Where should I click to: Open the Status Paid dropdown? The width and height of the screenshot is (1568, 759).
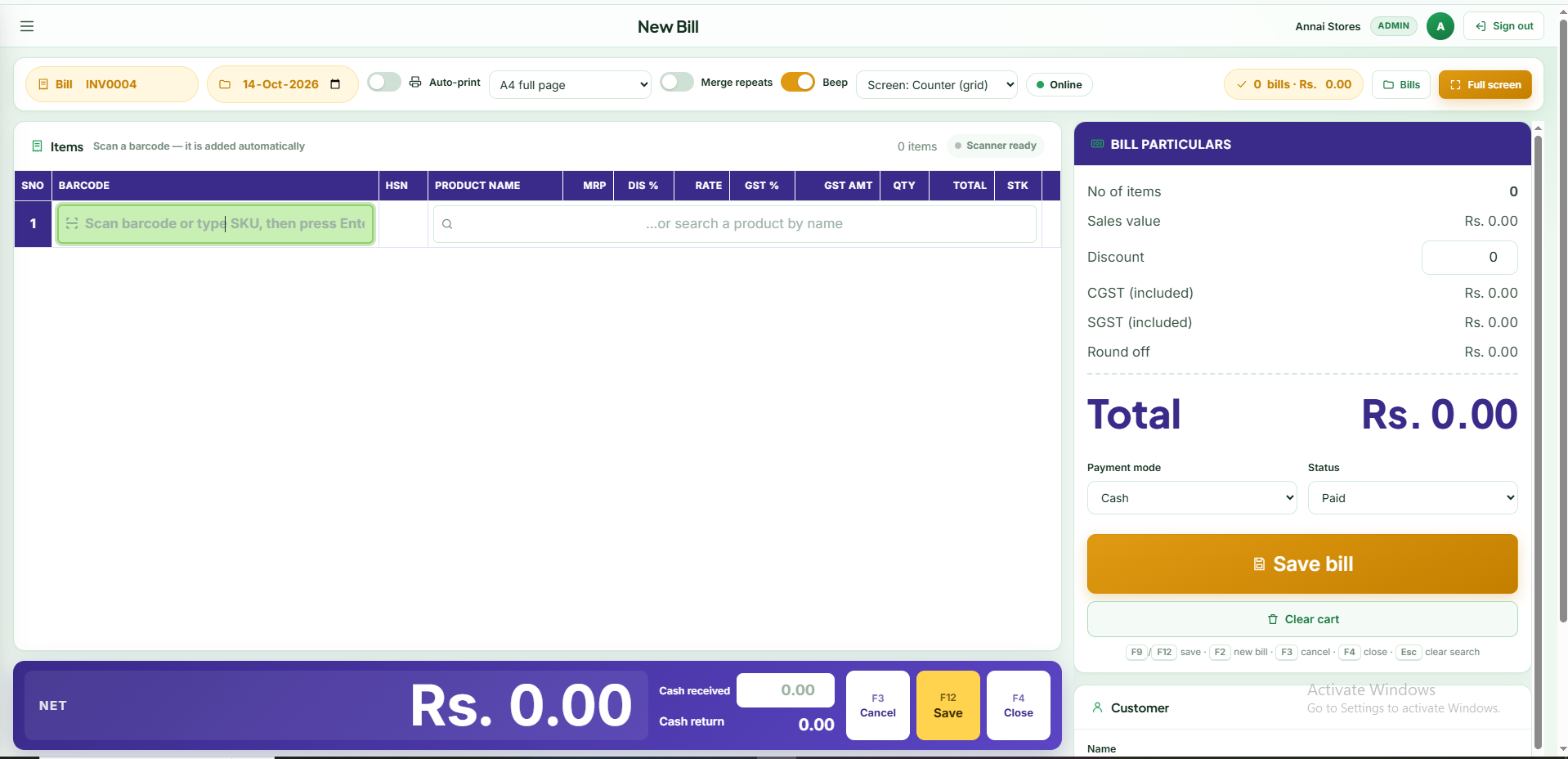coord(1413,498)
